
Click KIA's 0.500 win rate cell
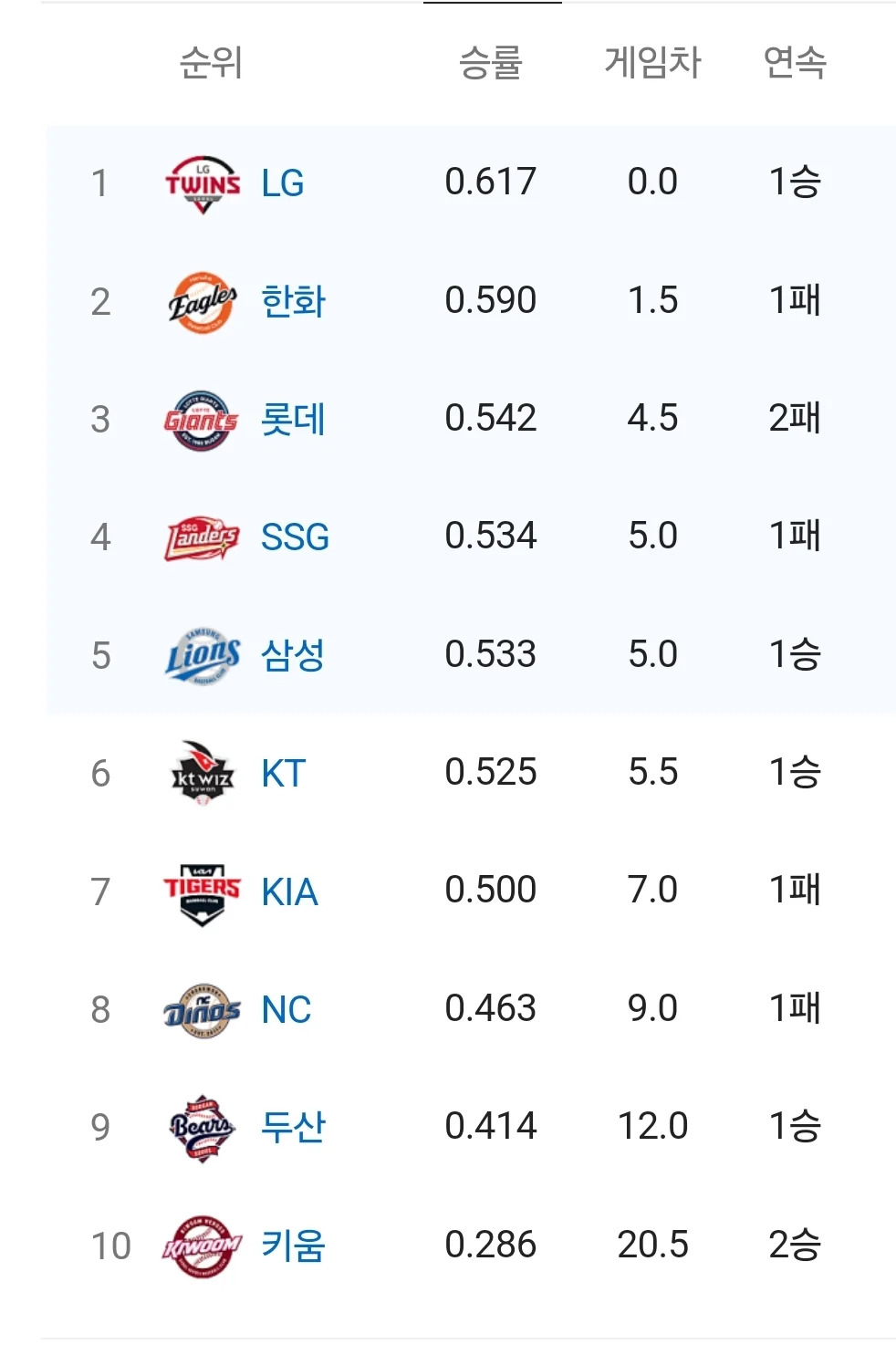click(491, 890)
